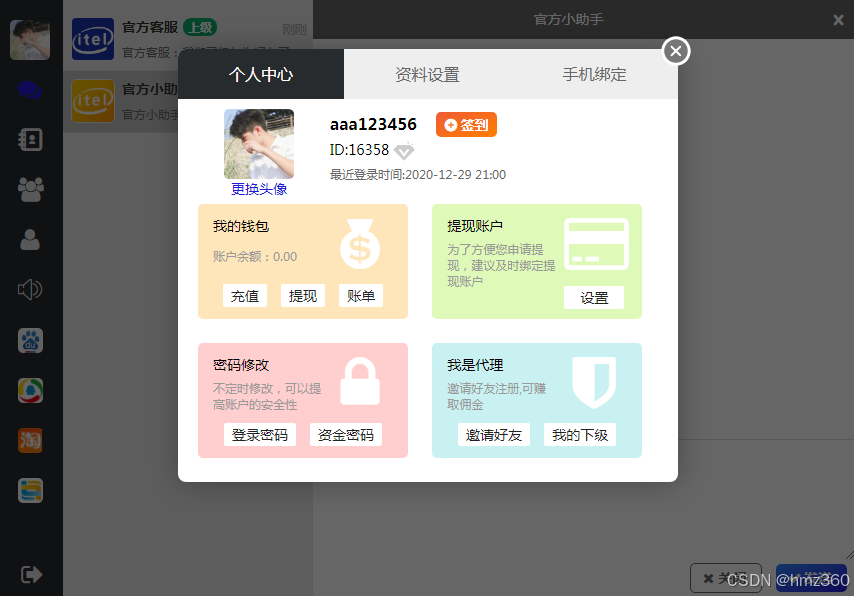Open 更换头像 to change avatar
The height and width of the screenshot is (596, 854).
(x=259, y=189)
